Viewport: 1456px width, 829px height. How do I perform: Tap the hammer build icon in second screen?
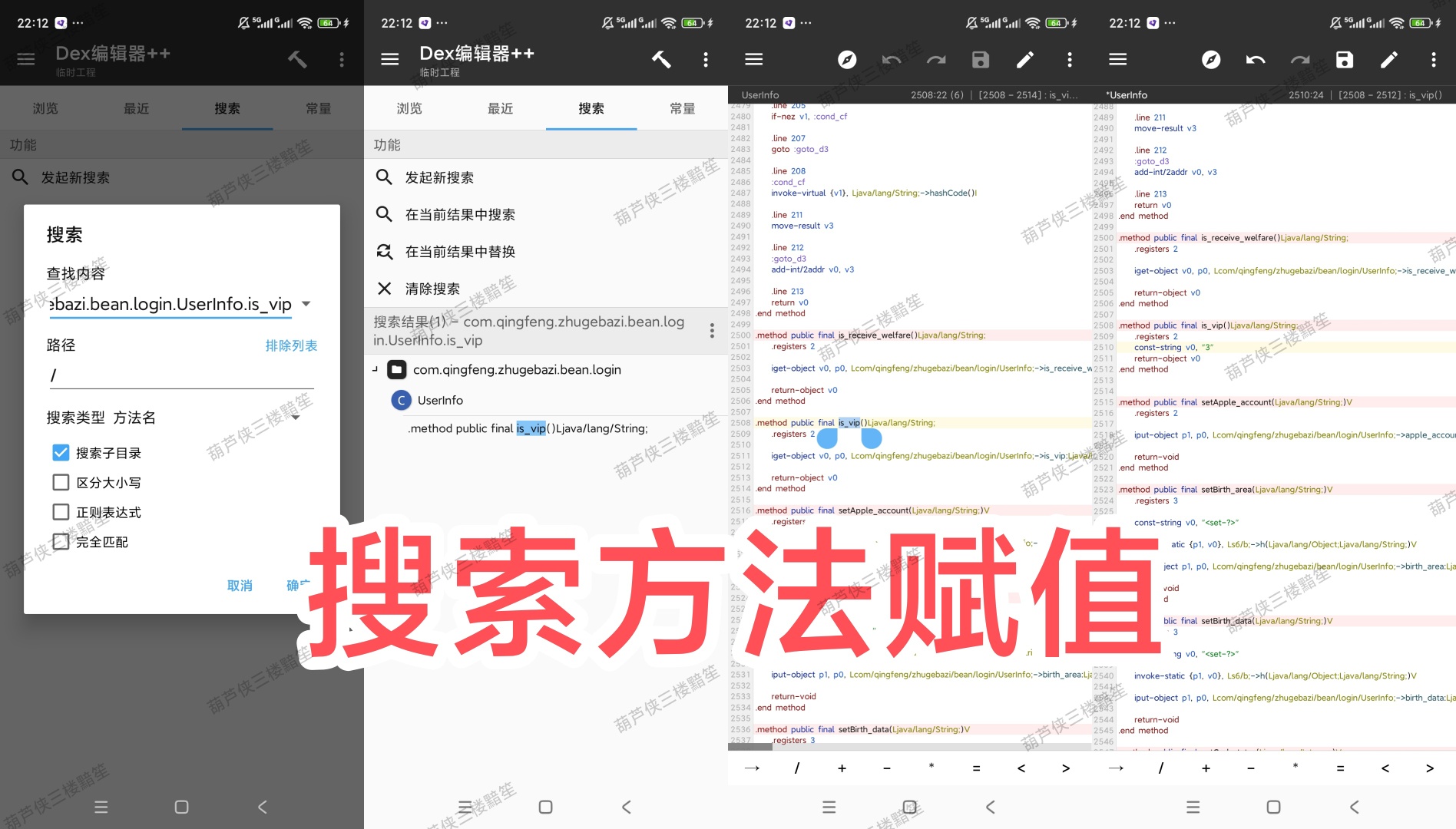661,59
